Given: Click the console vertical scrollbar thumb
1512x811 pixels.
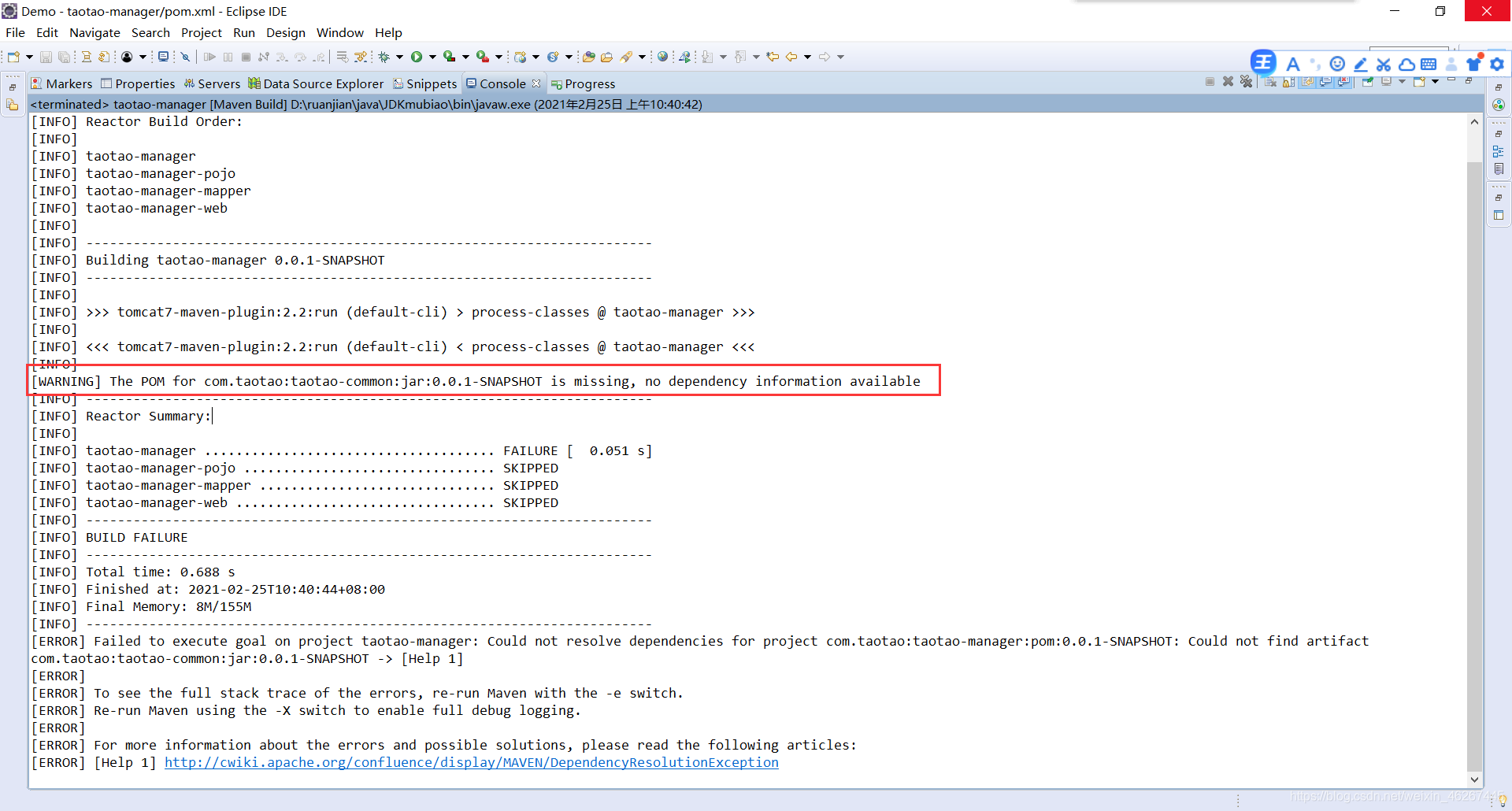Looking at the screenshot, I should coord(1474,465).
